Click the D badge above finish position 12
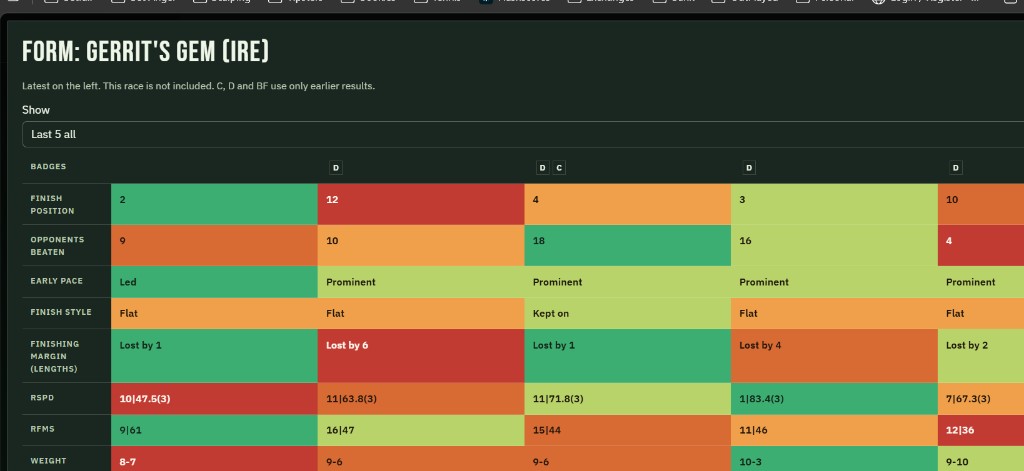The width and height of the screenshot is (1024, 471). [x=336, y=168]
